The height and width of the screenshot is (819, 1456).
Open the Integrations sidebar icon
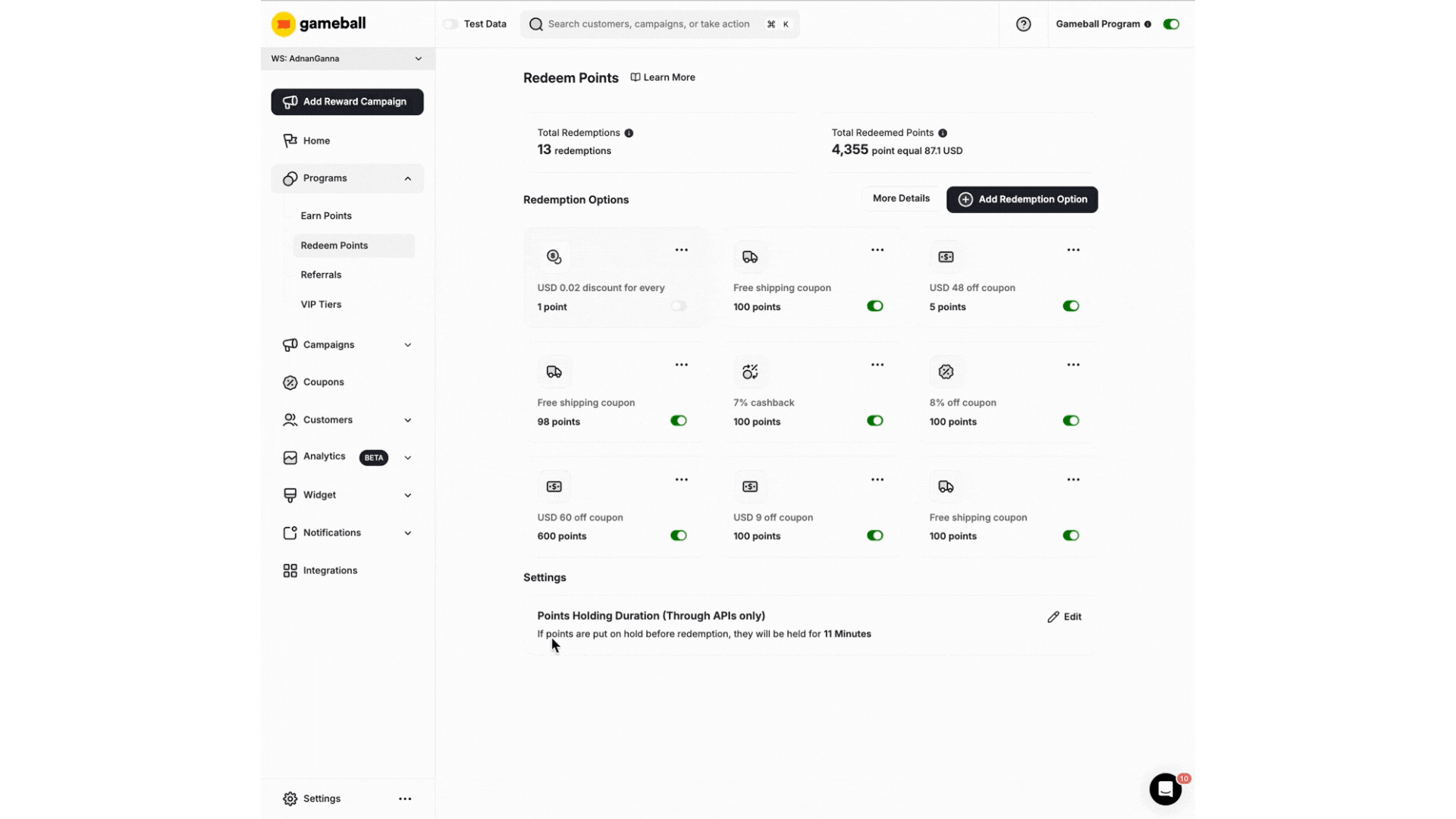tap(290, 570)
